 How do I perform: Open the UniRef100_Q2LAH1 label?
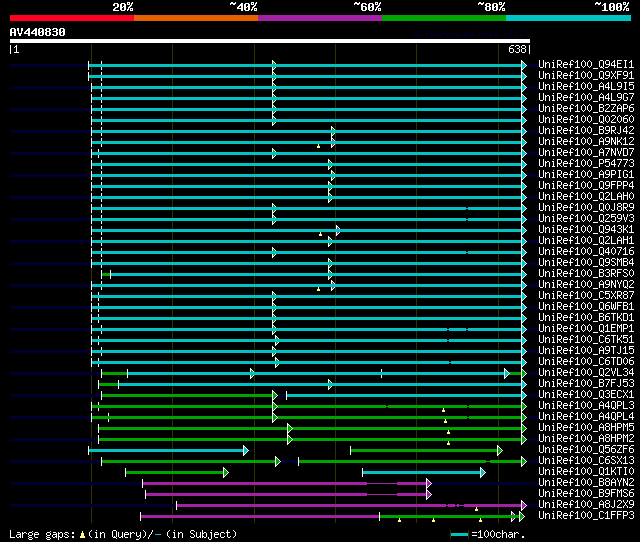pos(586,241)
